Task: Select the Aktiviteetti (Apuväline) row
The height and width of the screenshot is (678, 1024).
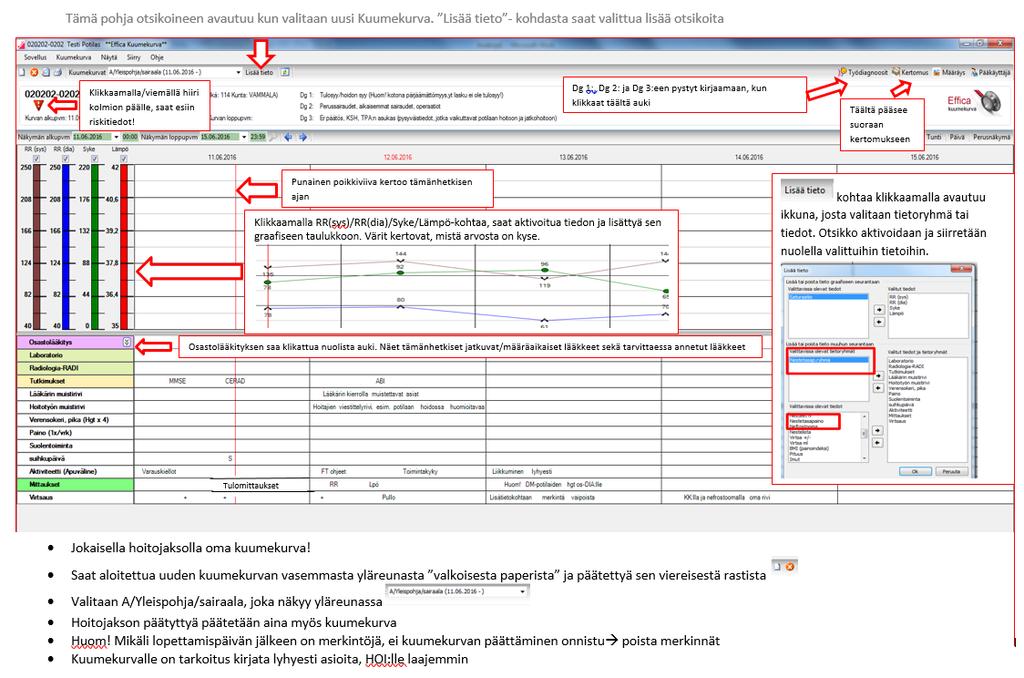Action: point(75,472)
